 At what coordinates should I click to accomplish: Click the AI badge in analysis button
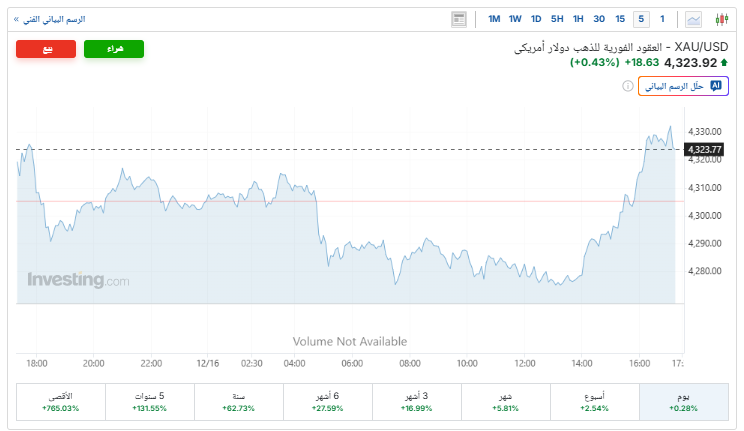[716, 86]
